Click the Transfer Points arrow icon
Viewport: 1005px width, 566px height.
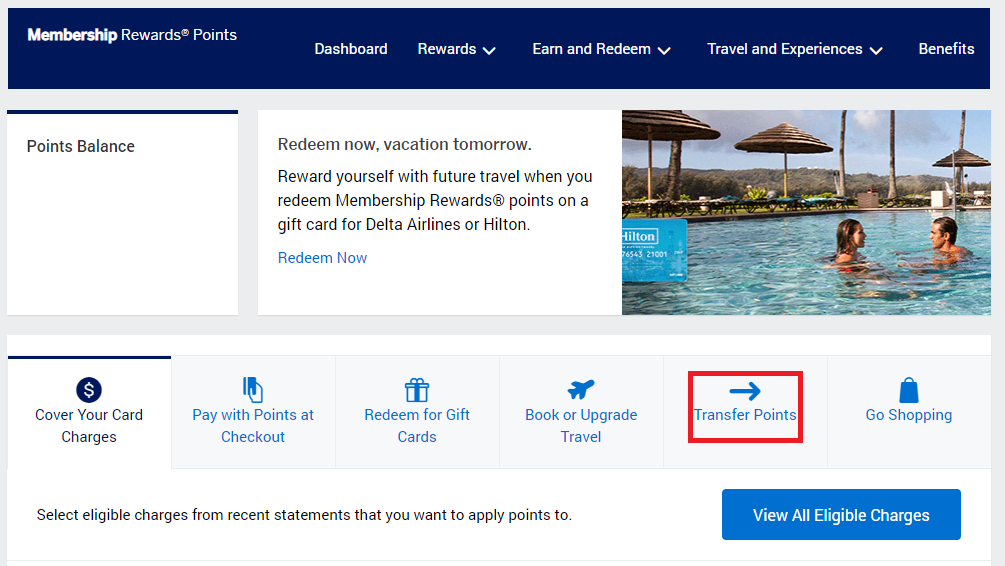click(745, 391)
